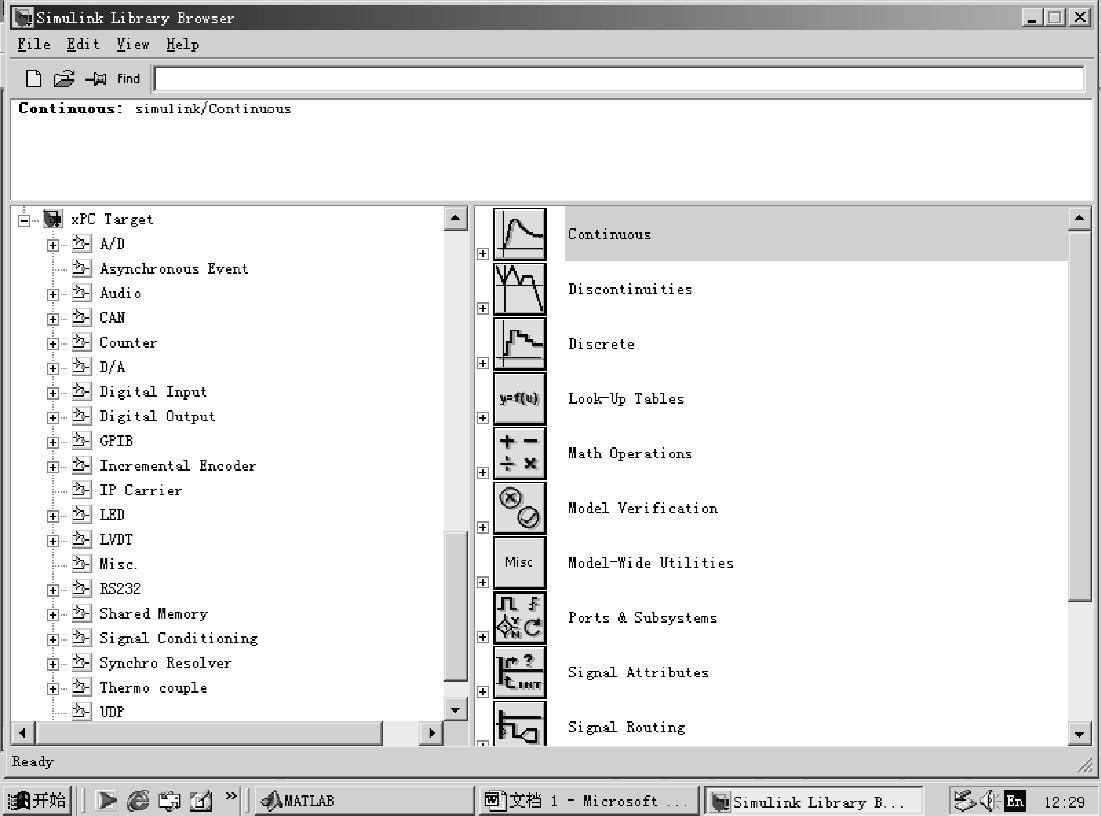
Task: Expand the Digital Input tree node
Action: (x=53, y=393)
